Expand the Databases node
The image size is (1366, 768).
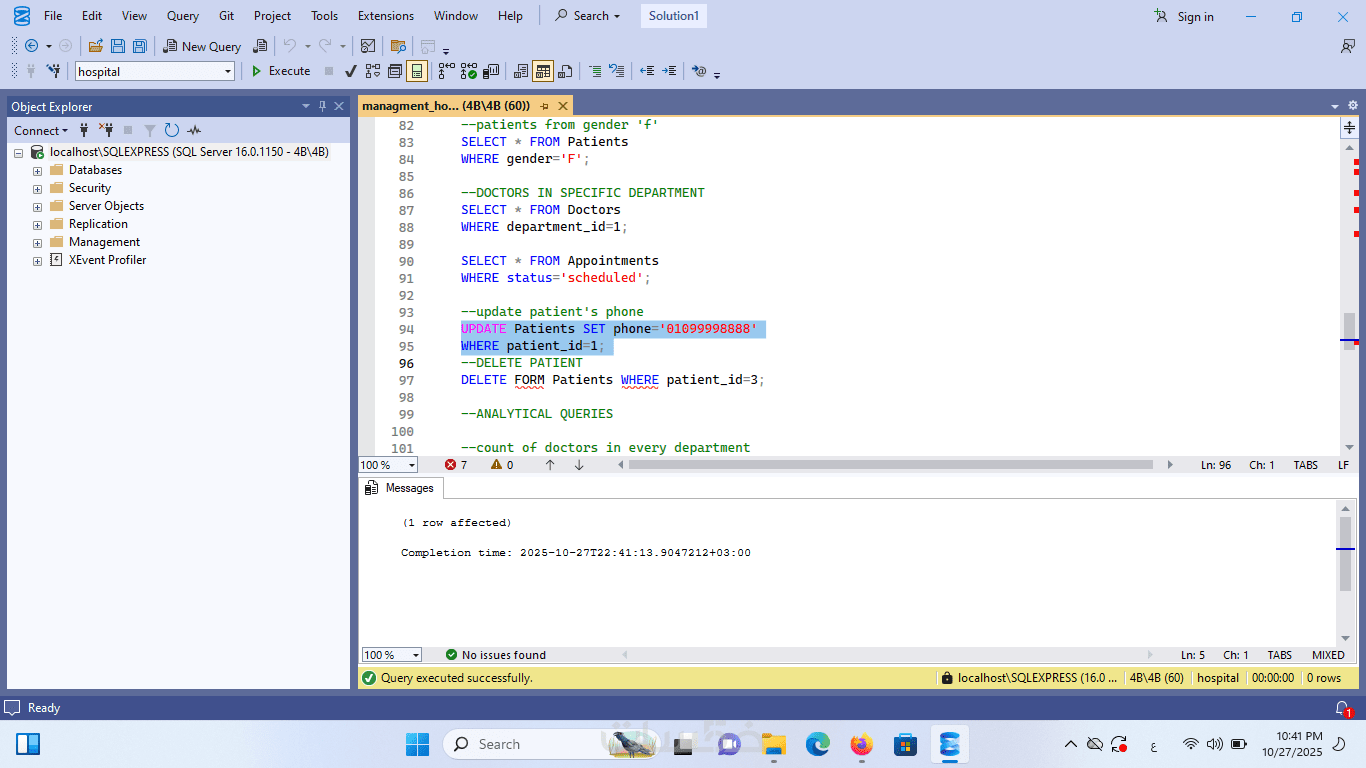coord(38,171)
